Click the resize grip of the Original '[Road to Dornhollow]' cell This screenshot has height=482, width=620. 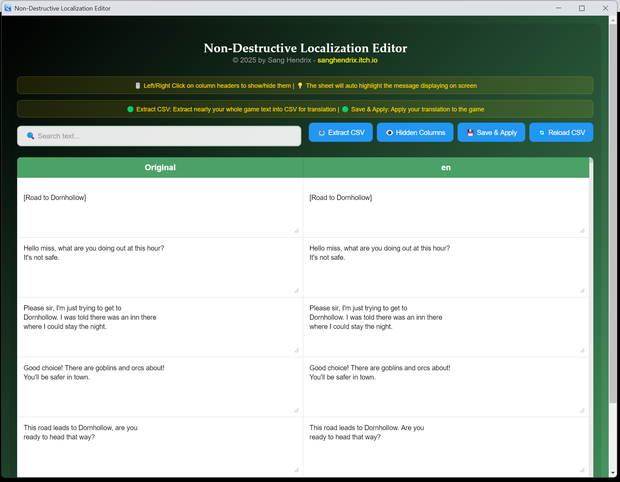pos(296,231)
